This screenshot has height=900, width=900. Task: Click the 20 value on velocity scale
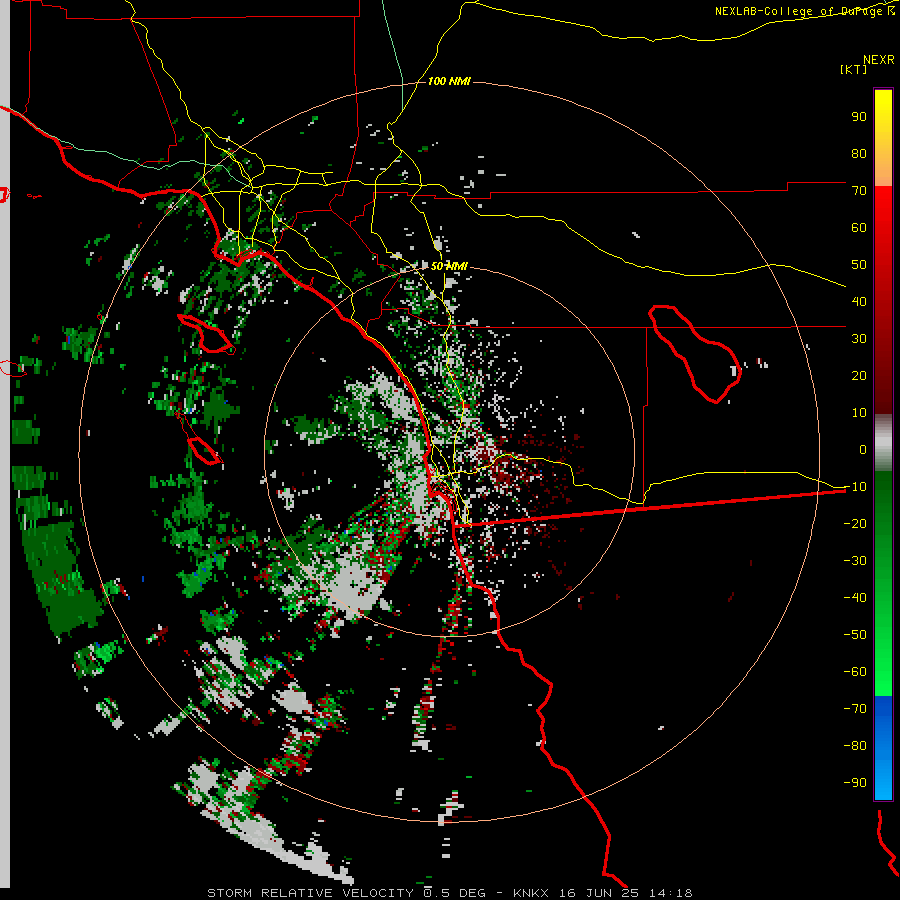pyautogui.click(x=859, y=375)
